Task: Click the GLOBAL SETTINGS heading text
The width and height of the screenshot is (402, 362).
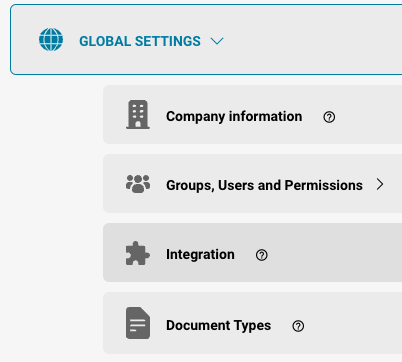Action: 140,41
